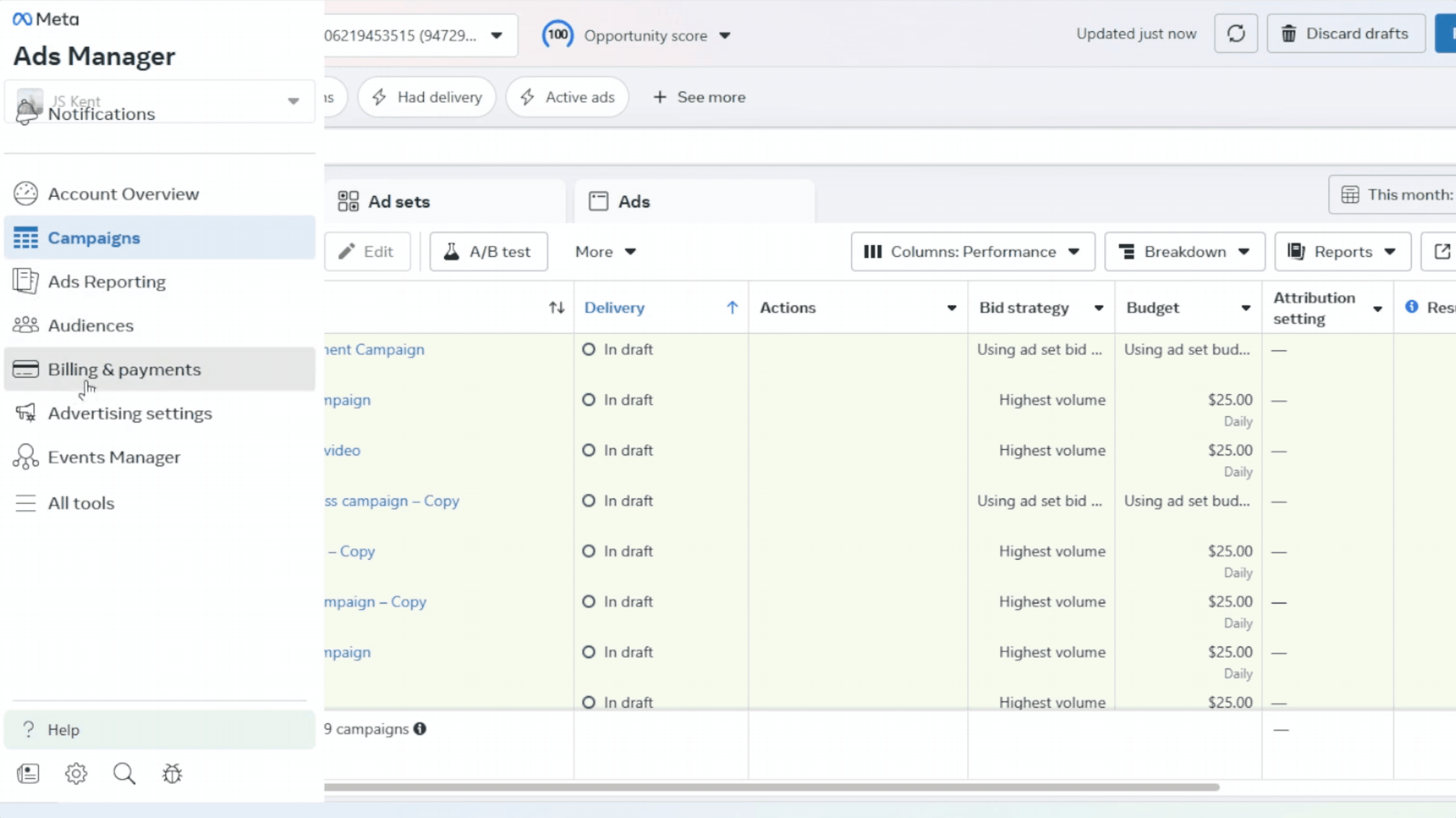
Task: Enable the Active ads filter
Action: [567, 96]
